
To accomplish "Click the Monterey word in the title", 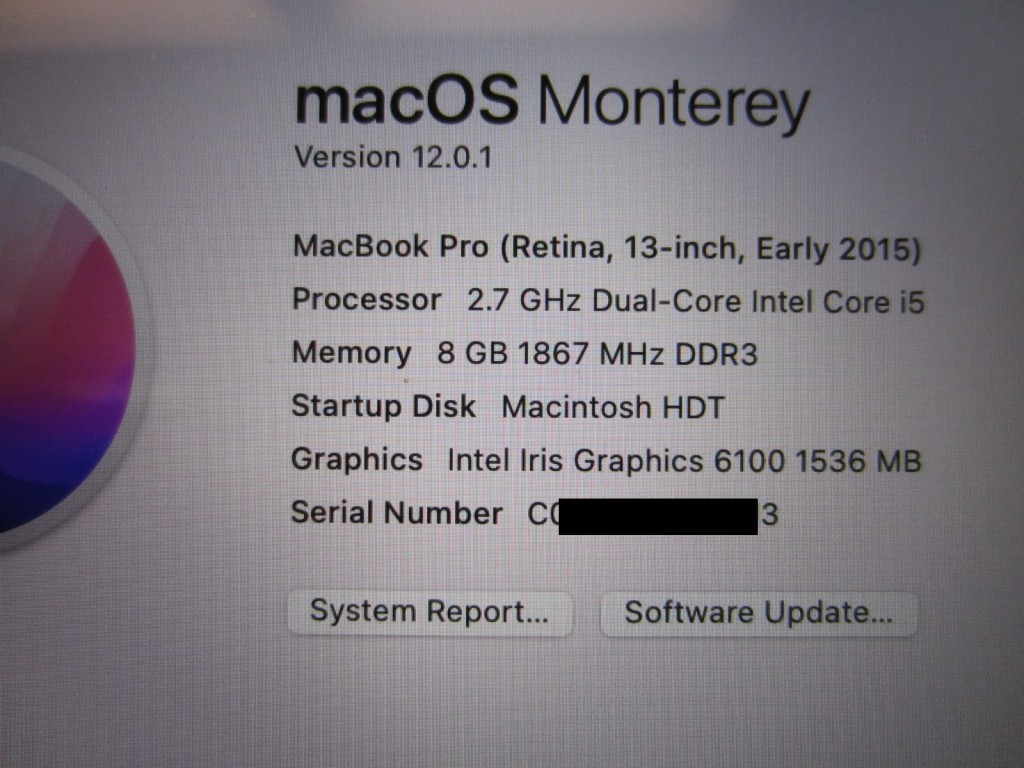I will coord(673,104).
